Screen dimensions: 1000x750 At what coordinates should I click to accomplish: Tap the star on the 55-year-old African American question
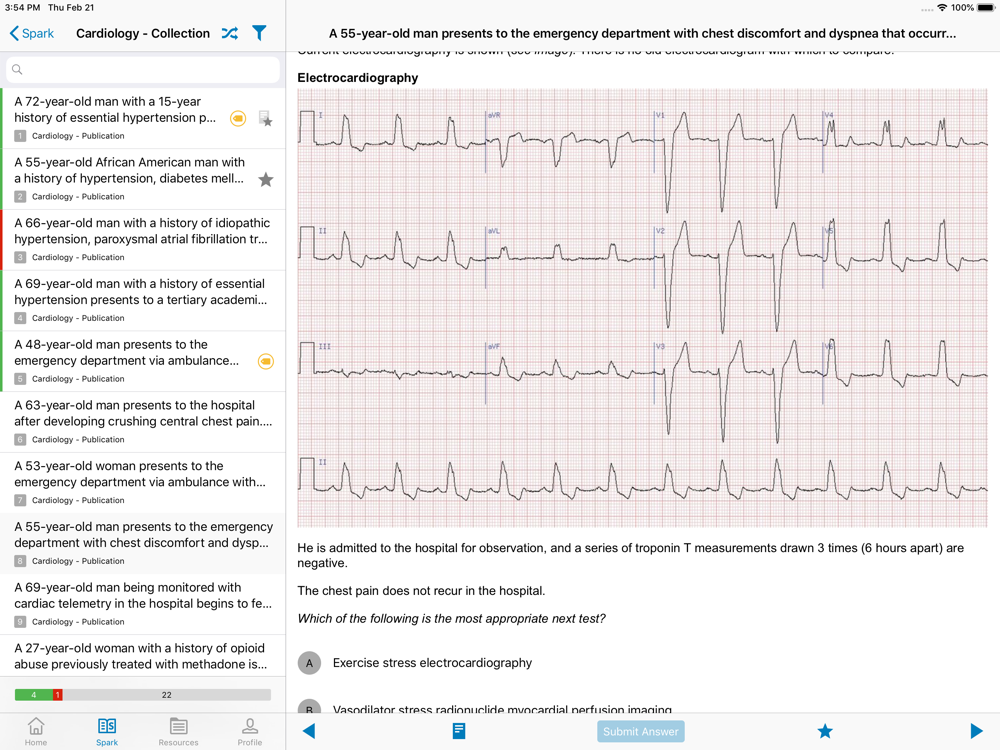pos(266,180)
